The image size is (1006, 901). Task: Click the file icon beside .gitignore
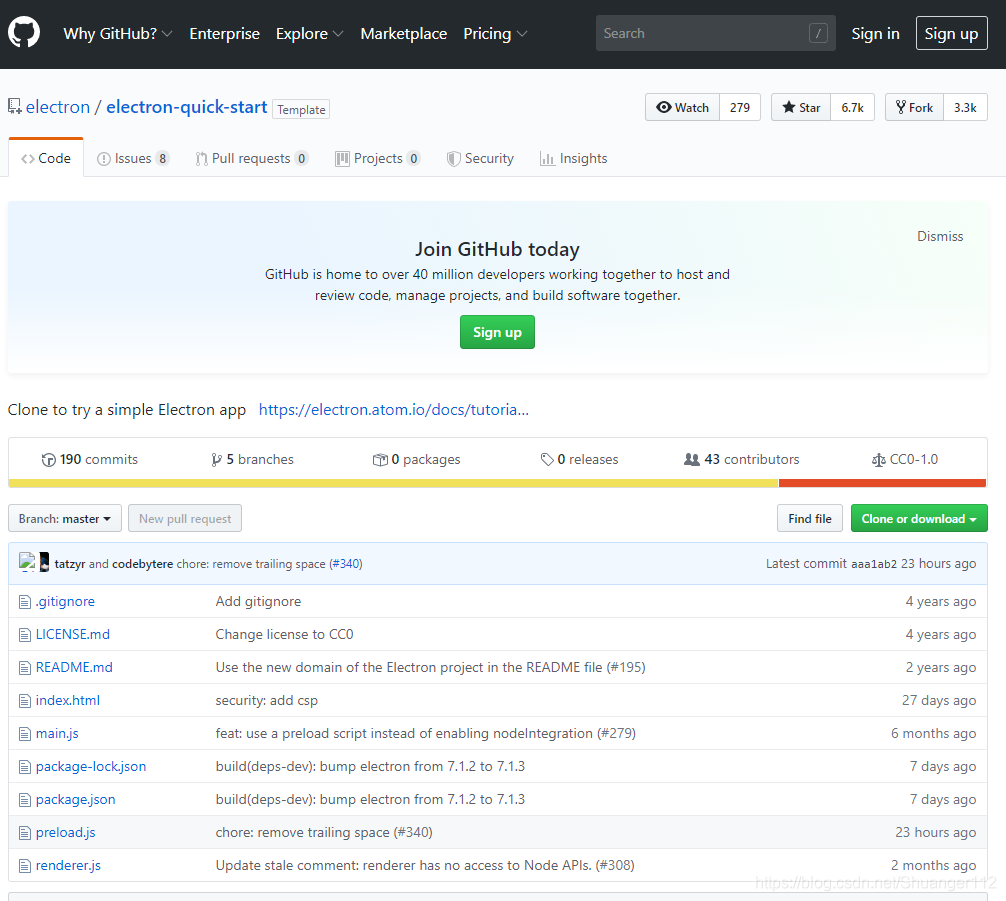(x=24, y=602)
